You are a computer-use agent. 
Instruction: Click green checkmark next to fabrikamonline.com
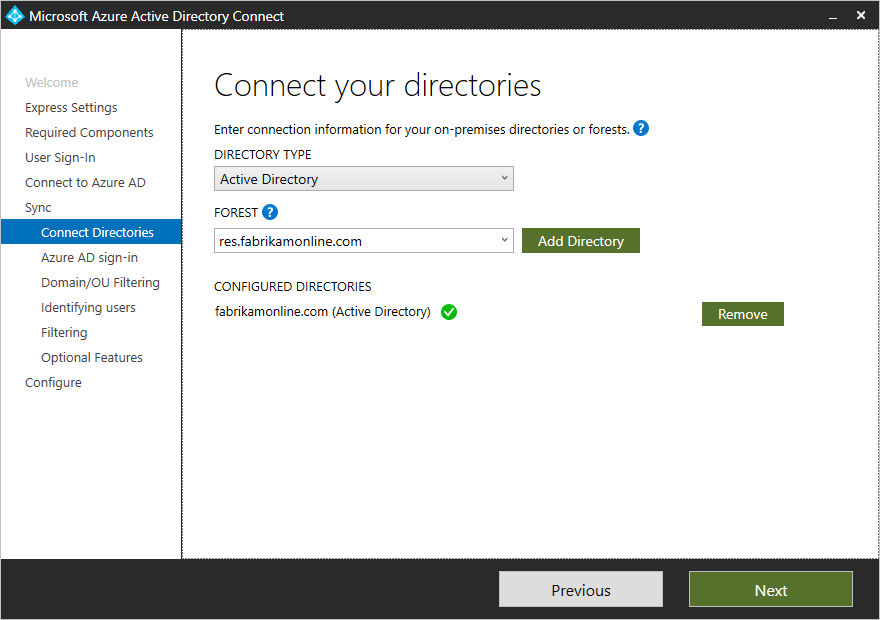pyautogui.click(x=449, y=312)
